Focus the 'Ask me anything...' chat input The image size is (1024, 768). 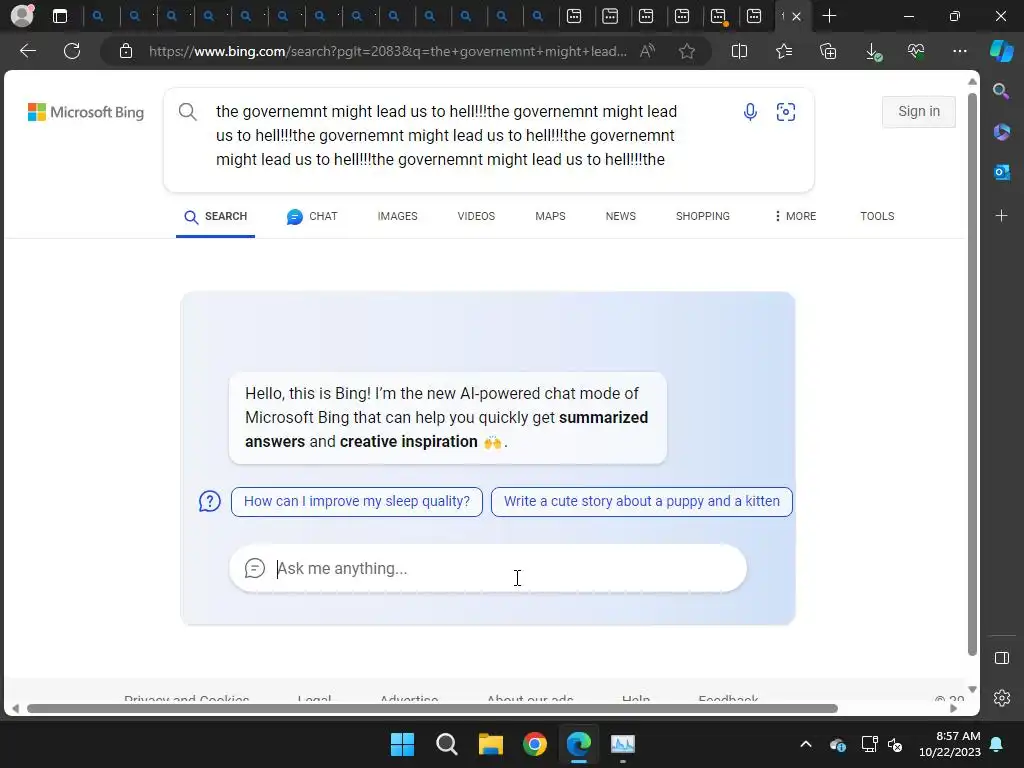(x=487, y=568)
